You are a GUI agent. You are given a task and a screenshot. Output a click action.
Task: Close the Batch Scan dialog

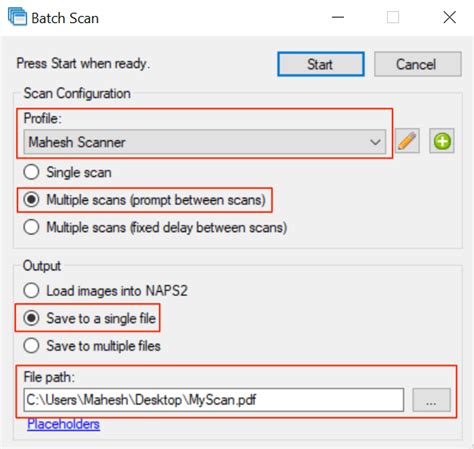[x=450, y=17]
